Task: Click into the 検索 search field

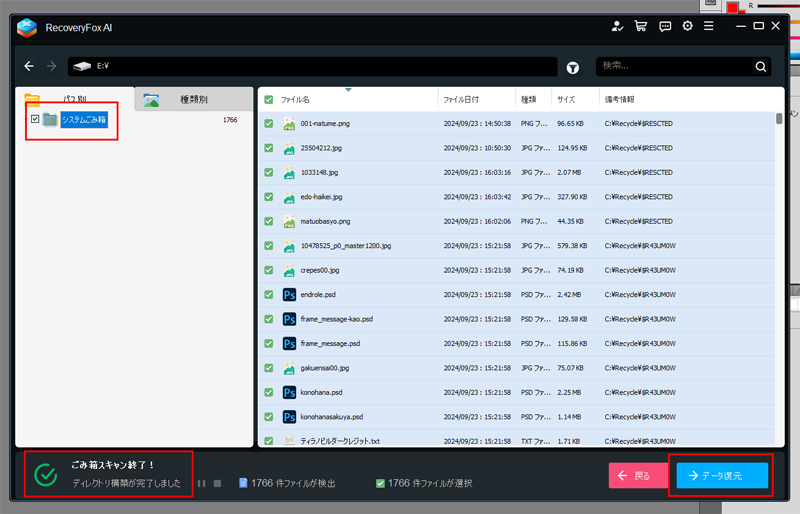Action: 672,67
